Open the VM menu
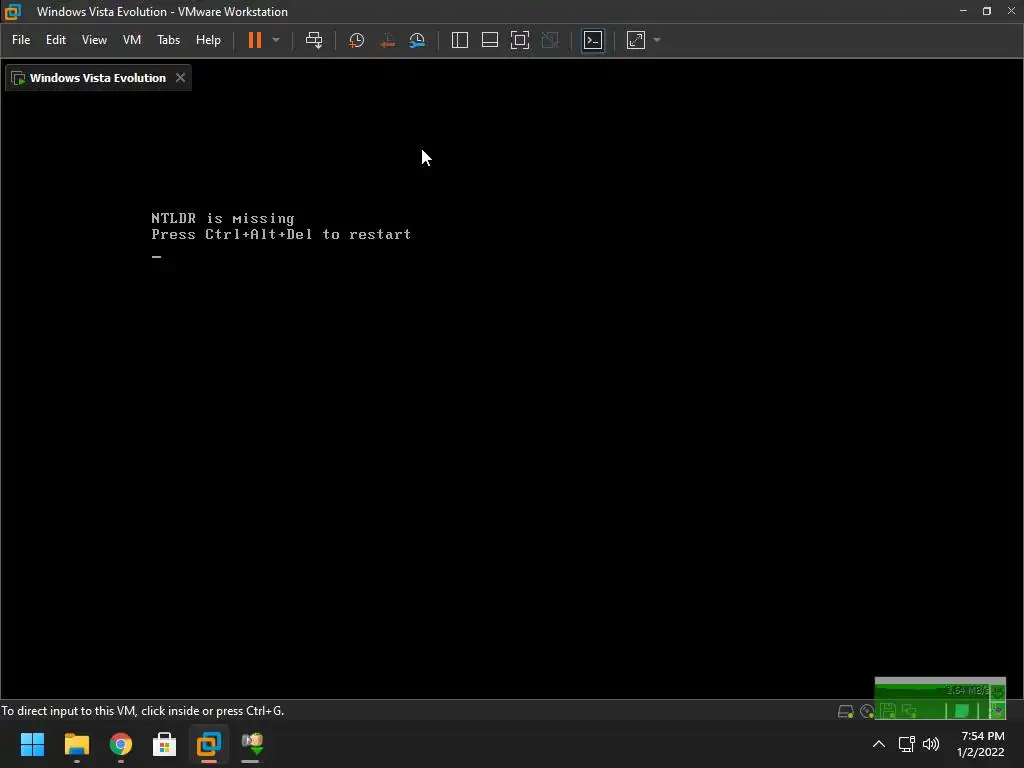This screenshot has width=1024, height=768. pos(132,40)
